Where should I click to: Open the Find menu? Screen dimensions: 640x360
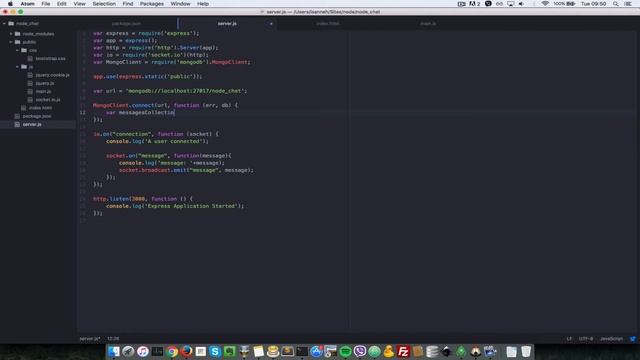coord(128,4)
